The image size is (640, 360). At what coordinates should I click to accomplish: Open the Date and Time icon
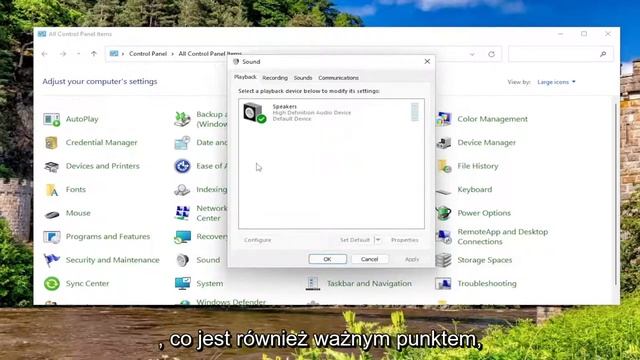click(182, 142)
